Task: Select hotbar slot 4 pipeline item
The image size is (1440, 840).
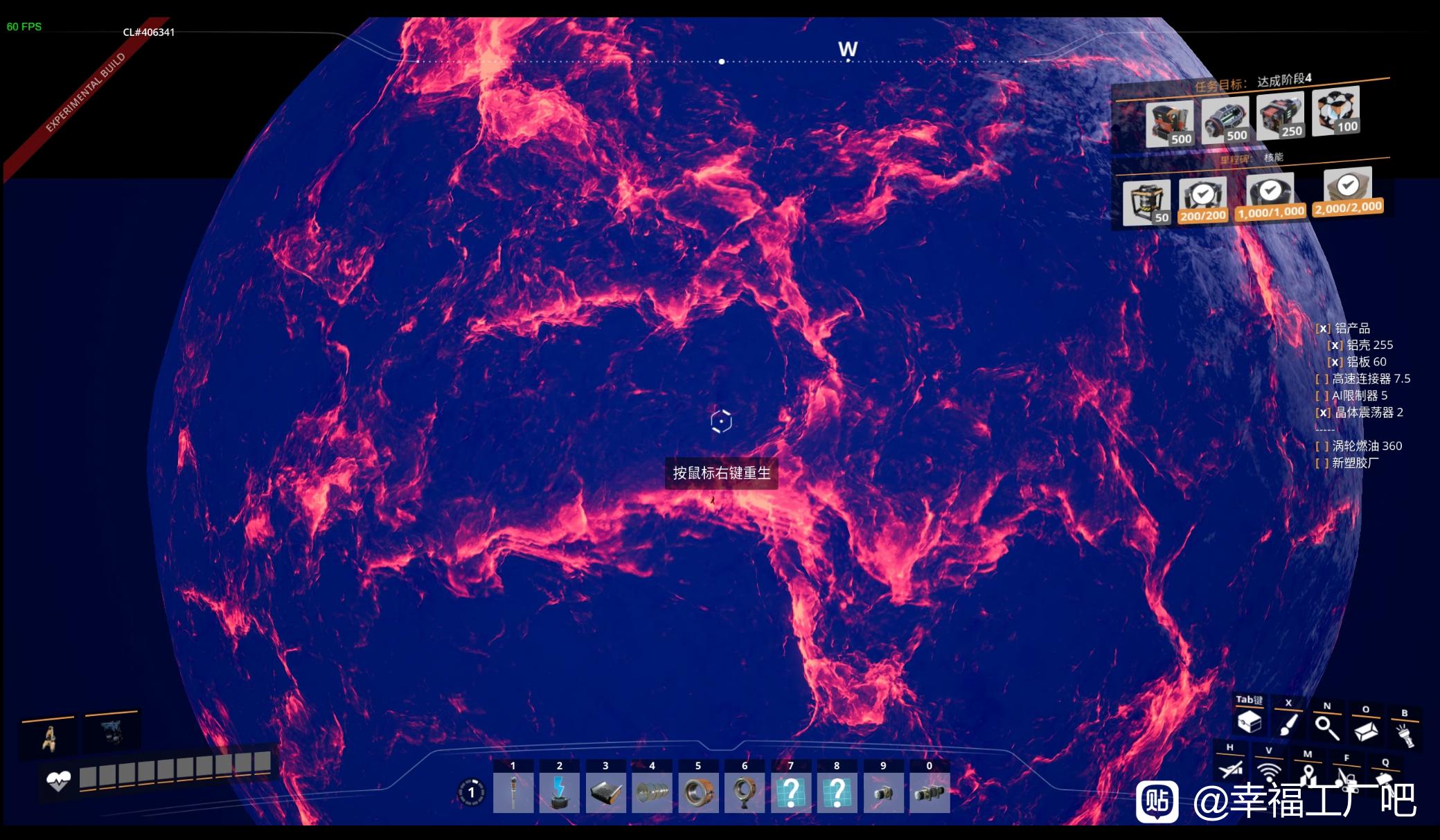Action: click(652, 792)
